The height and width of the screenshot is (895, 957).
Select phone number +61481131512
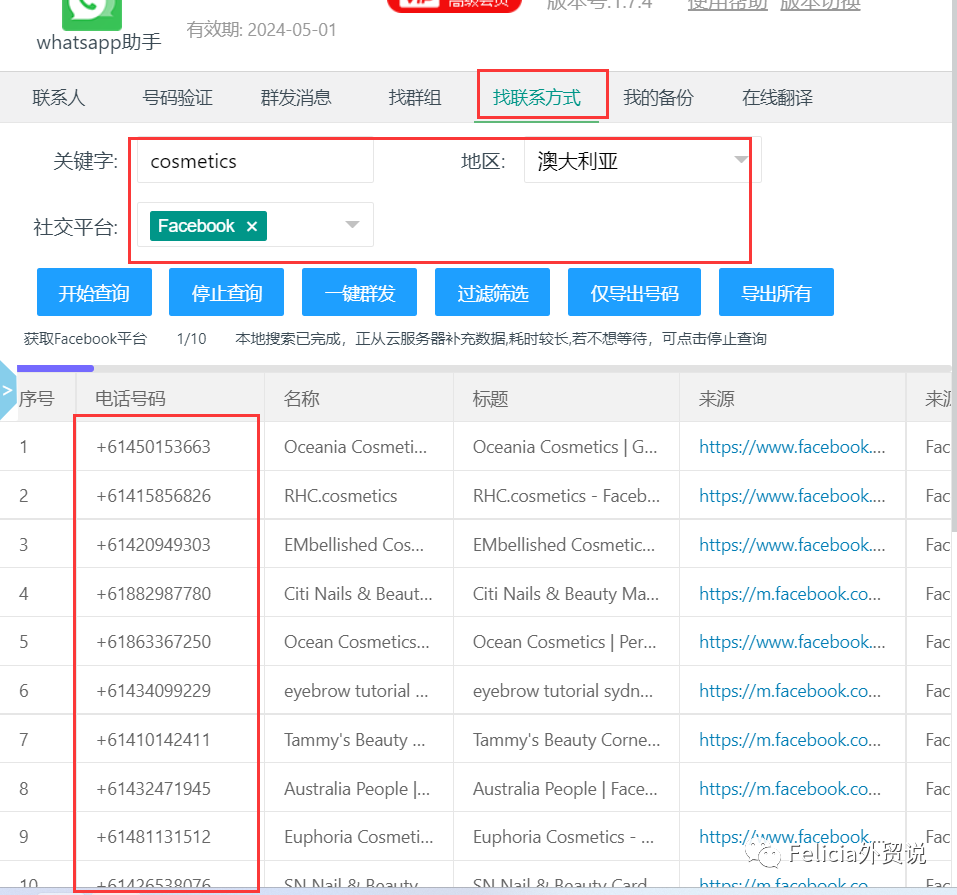(153, 836)
